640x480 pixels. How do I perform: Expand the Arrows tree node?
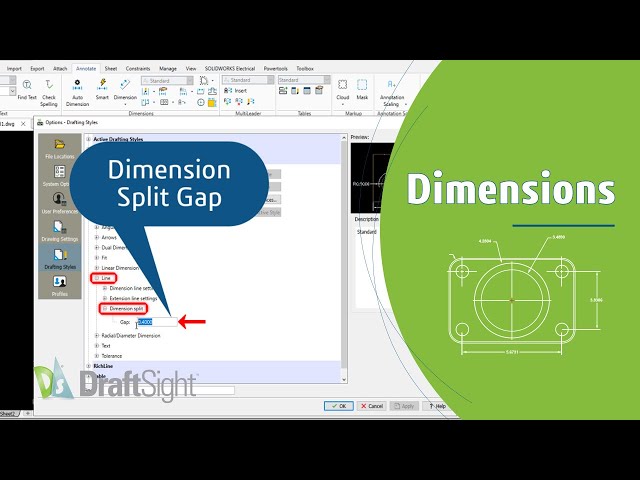pyautogui.click(x=97, y=237)
